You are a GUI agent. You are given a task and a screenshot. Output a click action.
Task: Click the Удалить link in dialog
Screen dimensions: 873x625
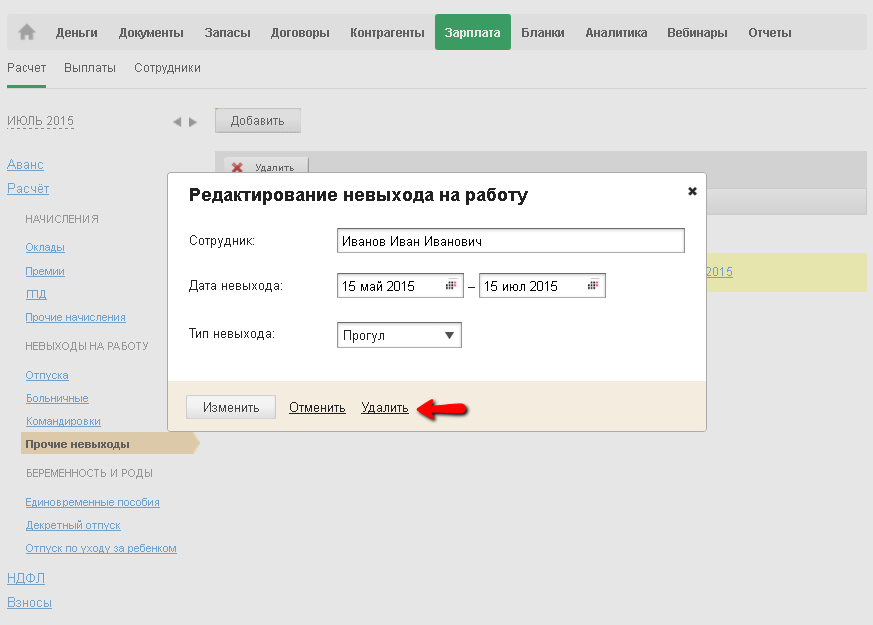[385, 407]
